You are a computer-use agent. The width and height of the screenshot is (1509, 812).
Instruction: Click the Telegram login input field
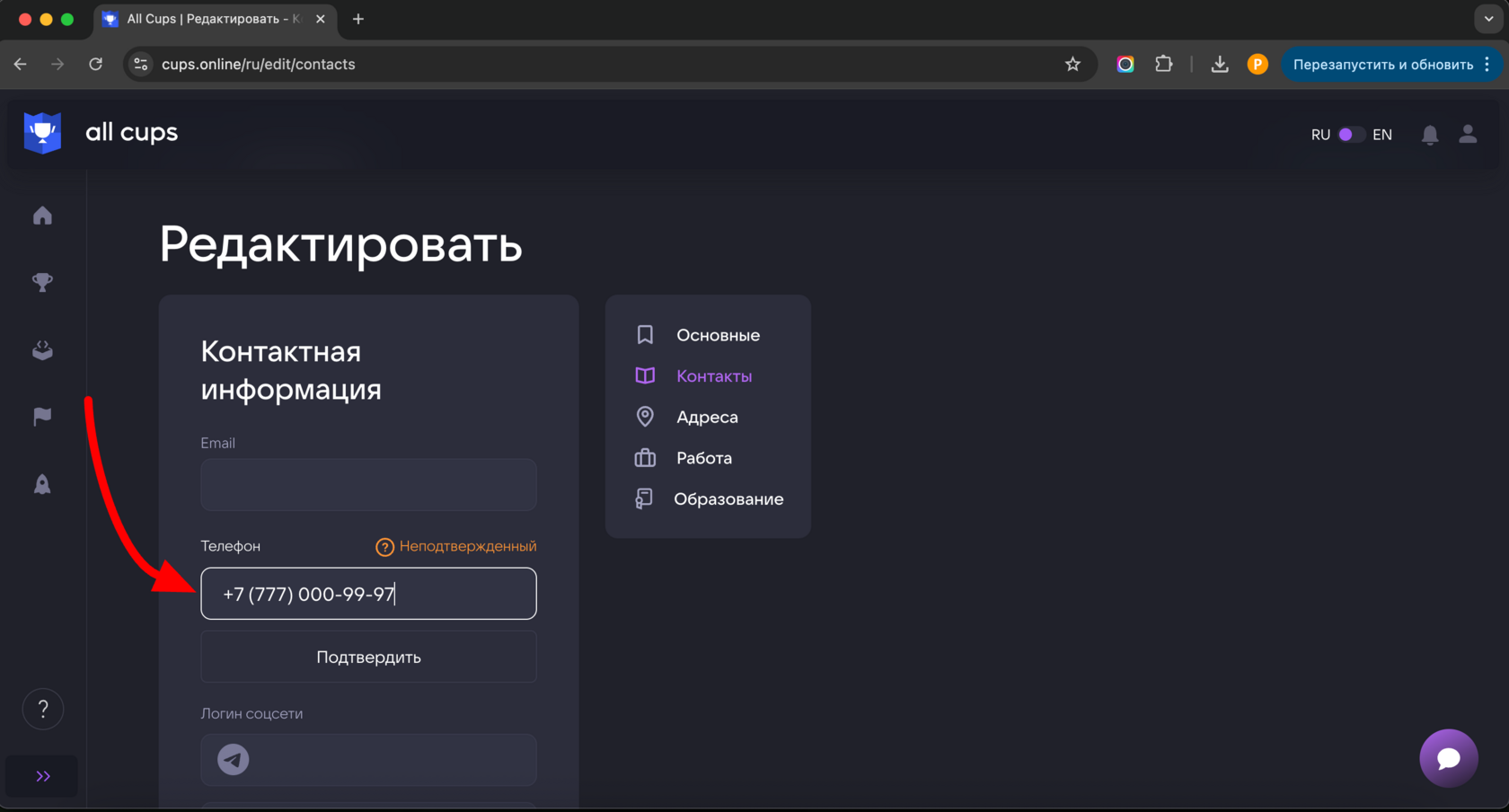tap(368, 760)
